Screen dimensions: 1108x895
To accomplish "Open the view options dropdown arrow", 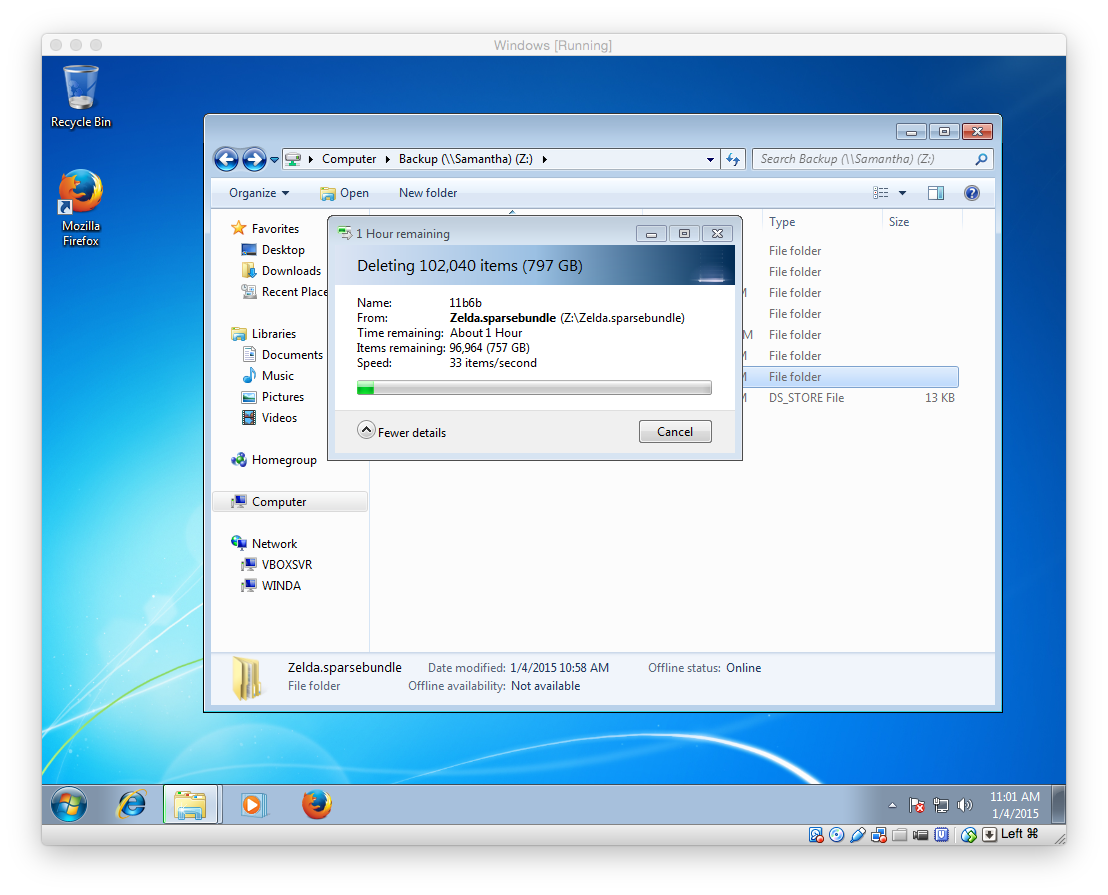I will tap(902, 193).
